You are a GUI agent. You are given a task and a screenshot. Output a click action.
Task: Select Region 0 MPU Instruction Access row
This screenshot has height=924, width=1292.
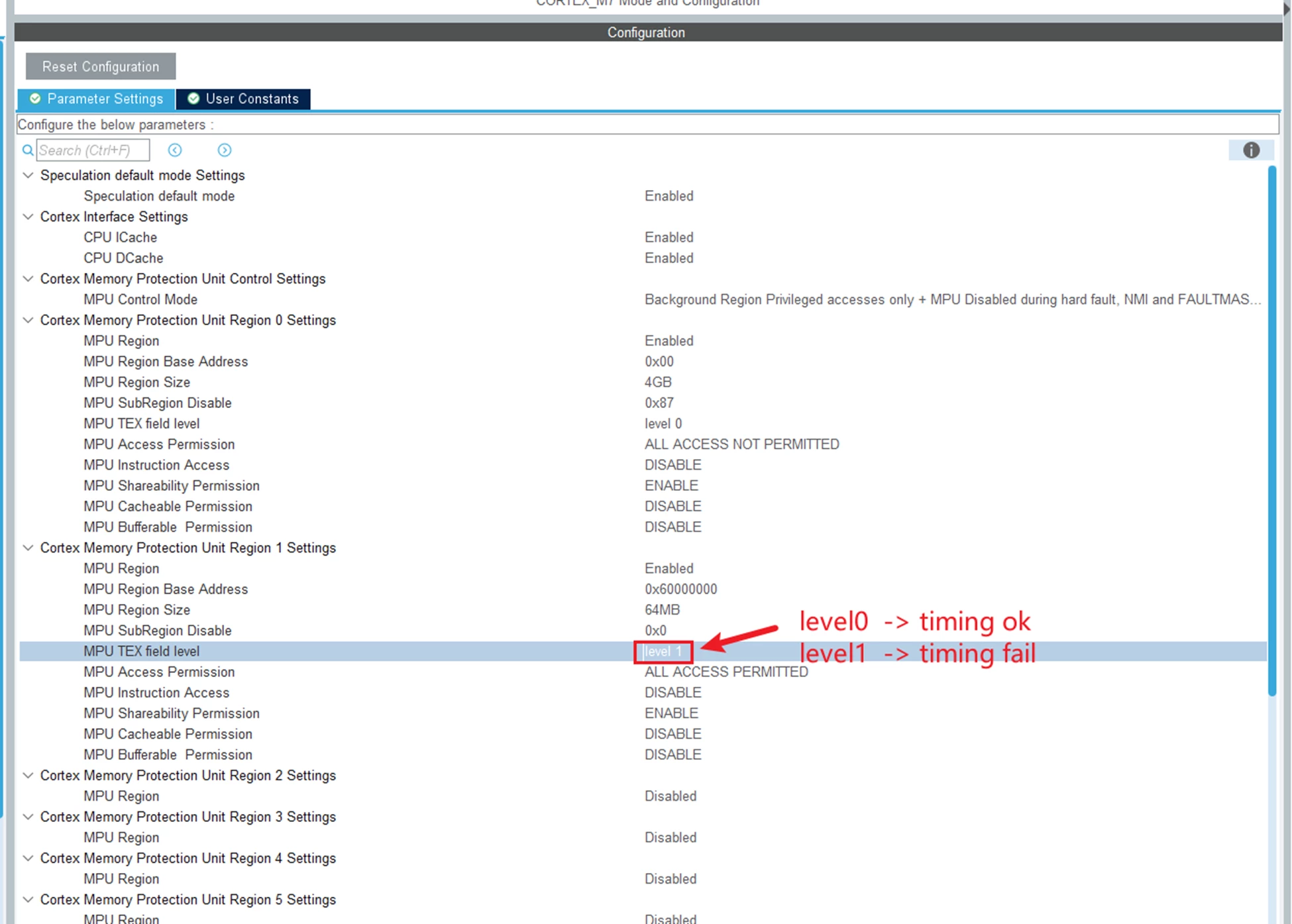(643, 465)
